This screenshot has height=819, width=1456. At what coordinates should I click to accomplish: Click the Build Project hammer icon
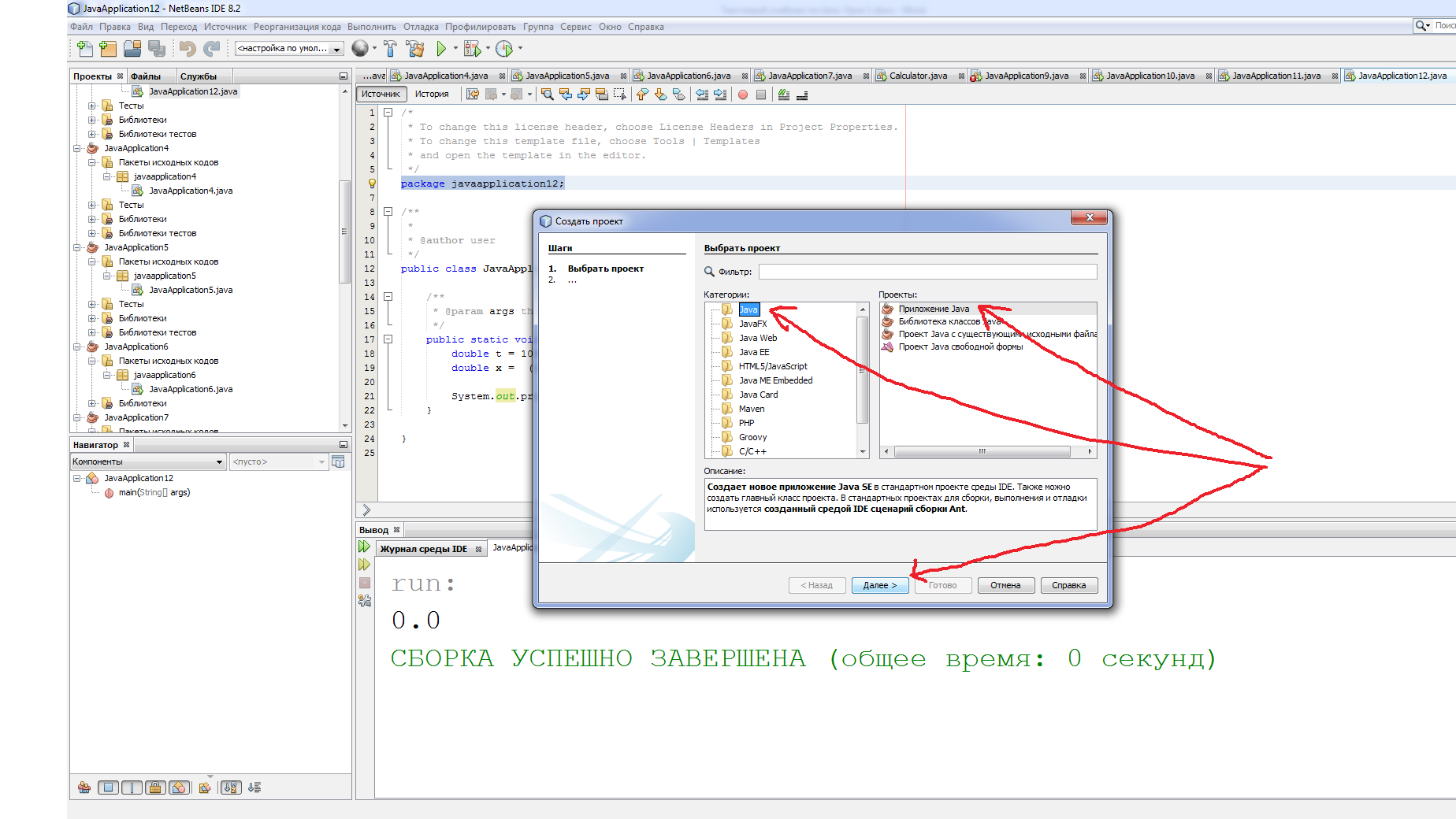pyautogui.click(x=390, y=49)
